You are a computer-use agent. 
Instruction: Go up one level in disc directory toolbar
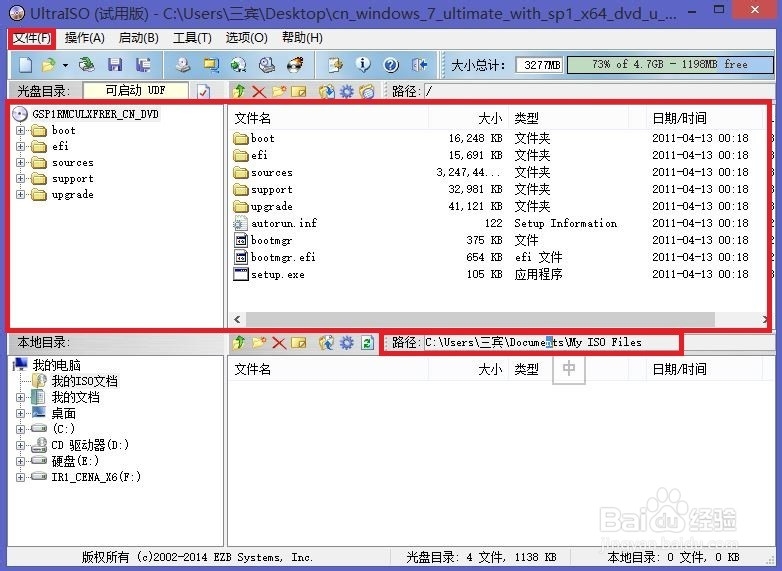[x=239, y=91]
